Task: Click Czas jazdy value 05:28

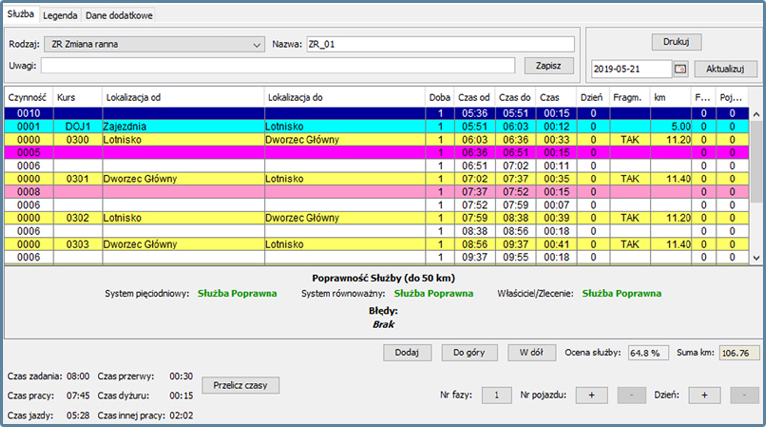Action: pyautogui.click(x=78, y=415)
